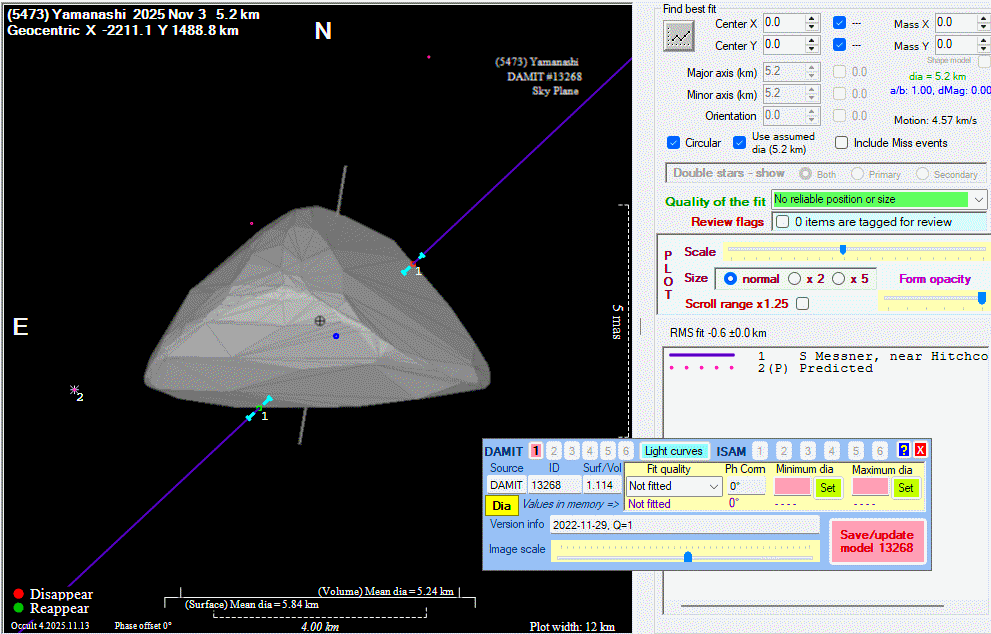Click Save/update model 13268 button
991x634 pixels.
coord(877,541)
